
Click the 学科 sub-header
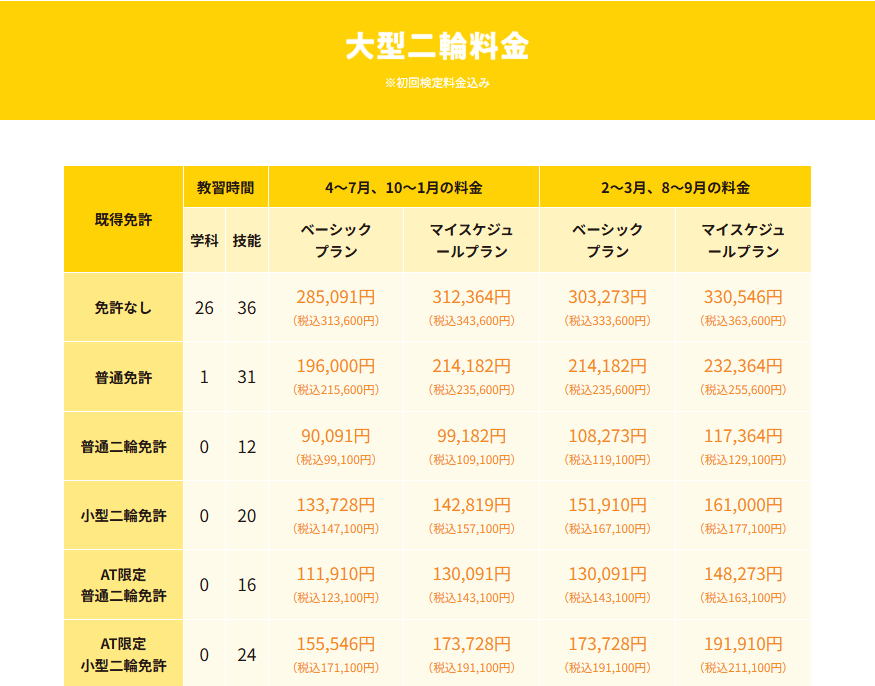(204, 240)
